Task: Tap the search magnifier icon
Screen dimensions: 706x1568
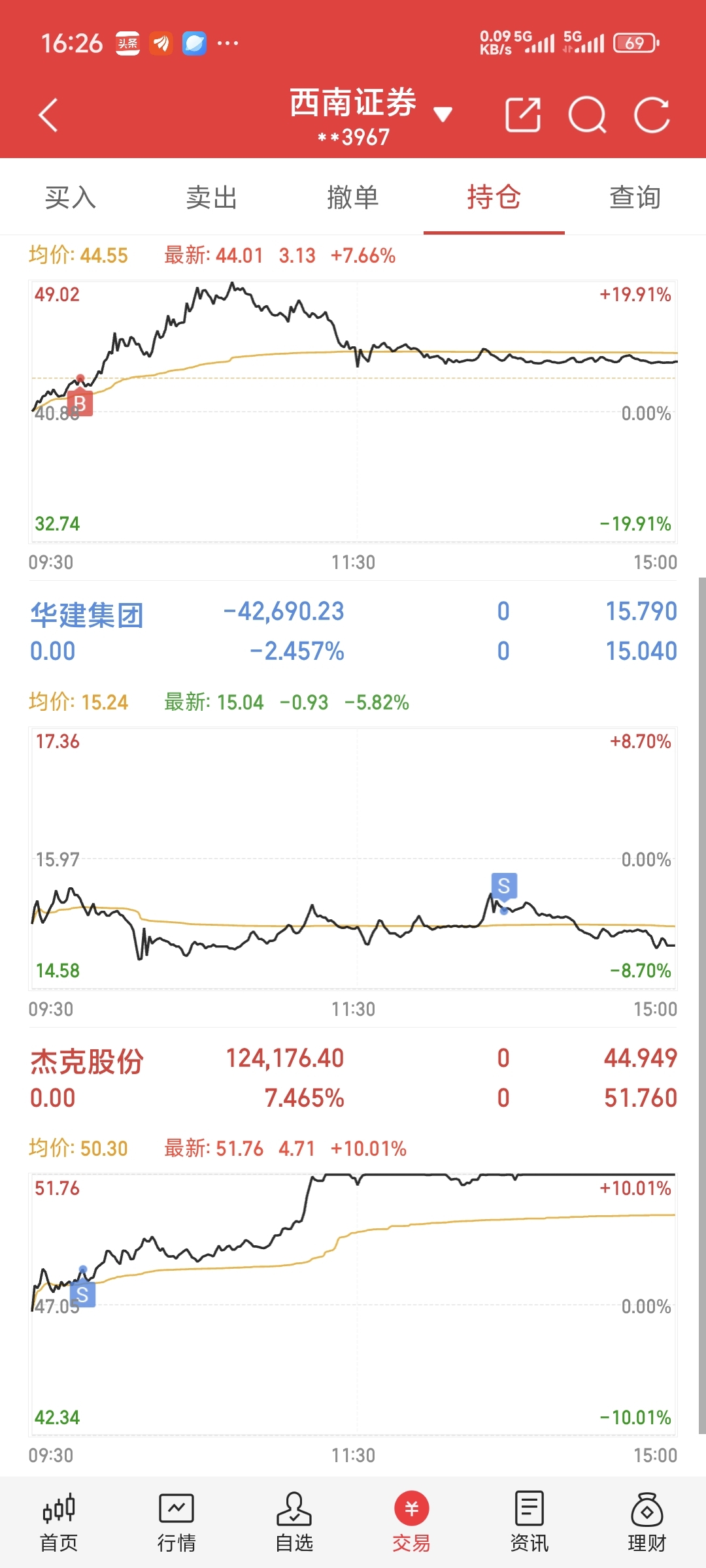Action: pos(588,115)
